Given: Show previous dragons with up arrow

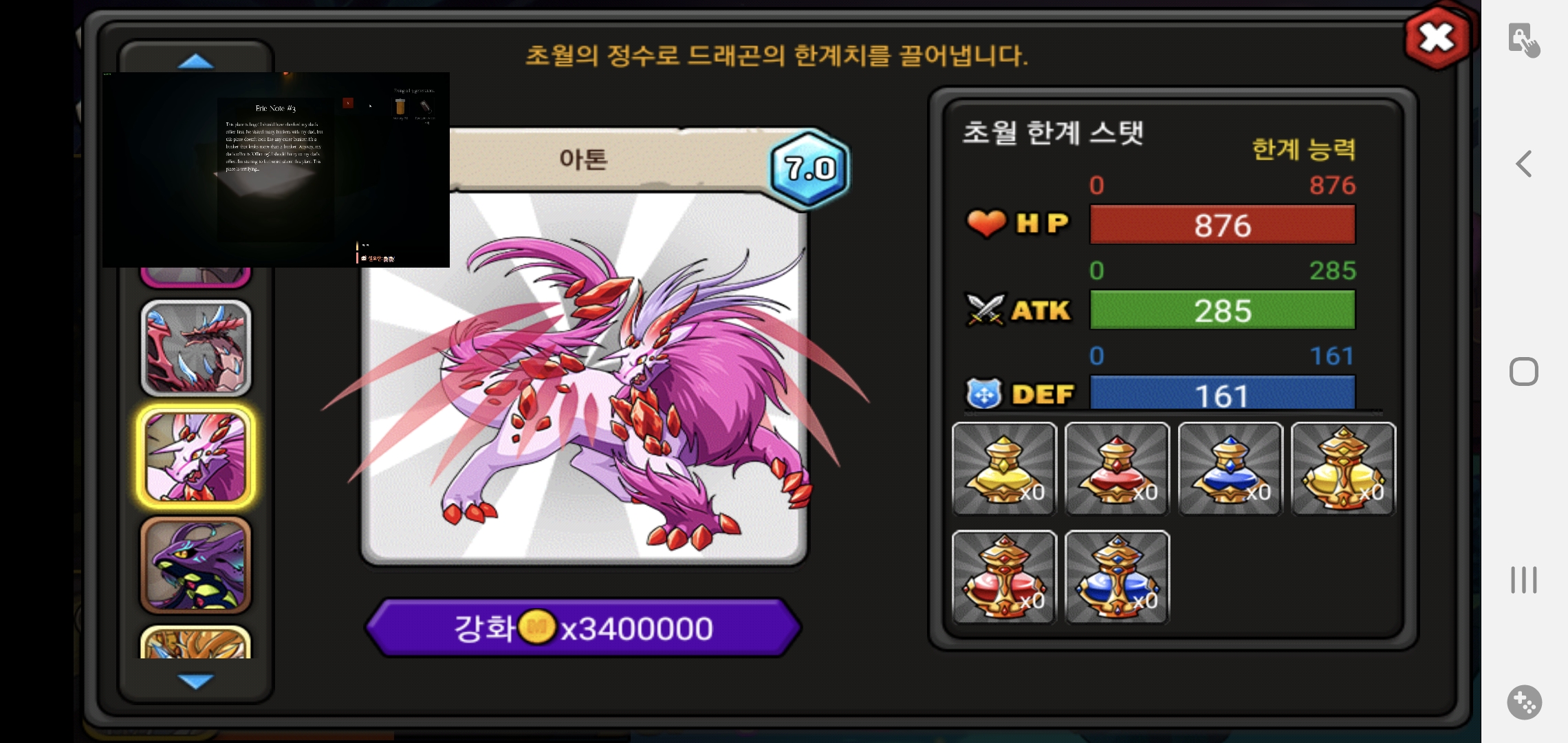Looking at the screenshot, I should coord(196,61).
